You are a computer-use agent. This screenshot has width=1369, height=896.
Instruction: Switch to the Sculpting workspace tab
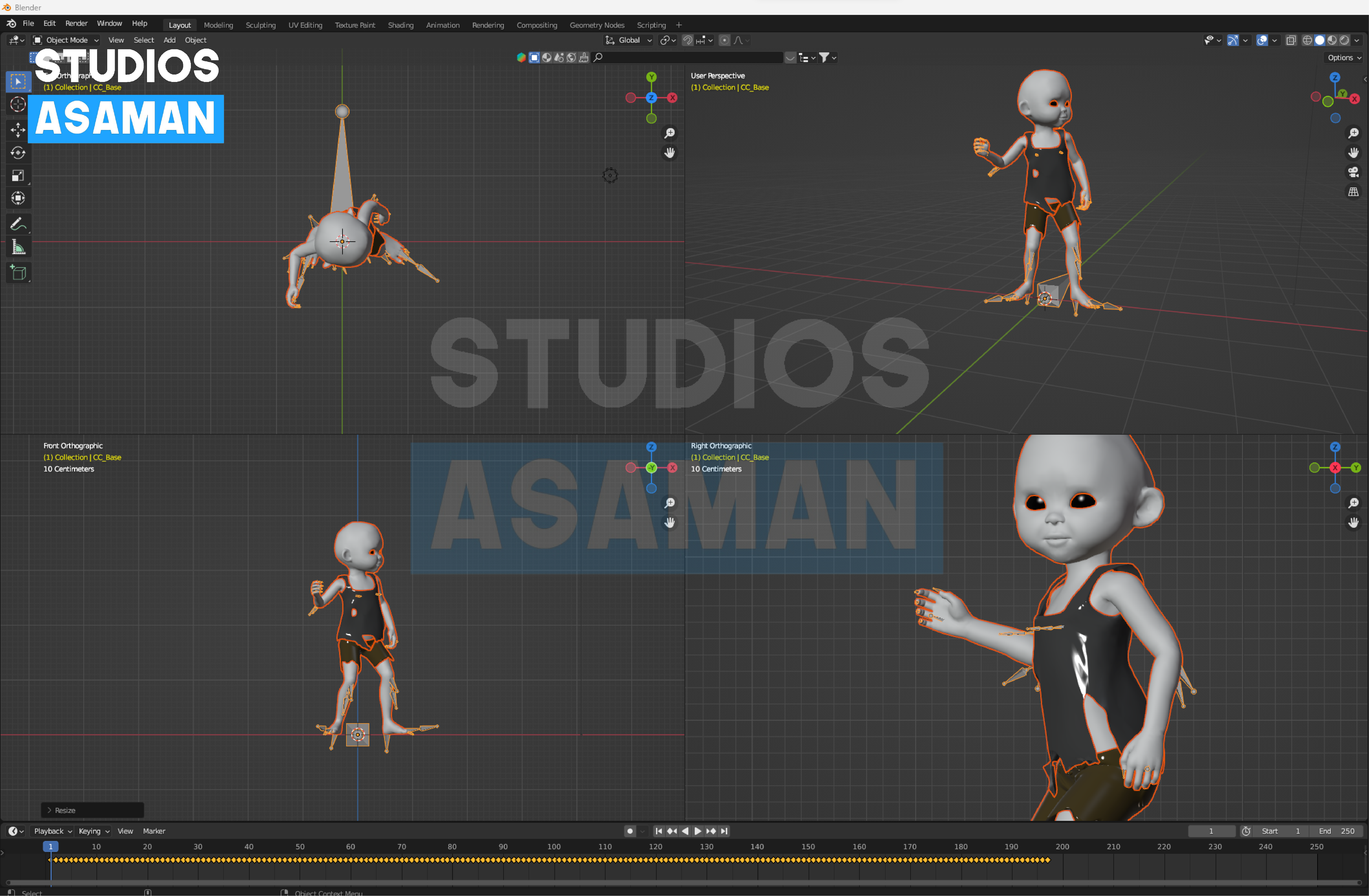tap(261, 25)
